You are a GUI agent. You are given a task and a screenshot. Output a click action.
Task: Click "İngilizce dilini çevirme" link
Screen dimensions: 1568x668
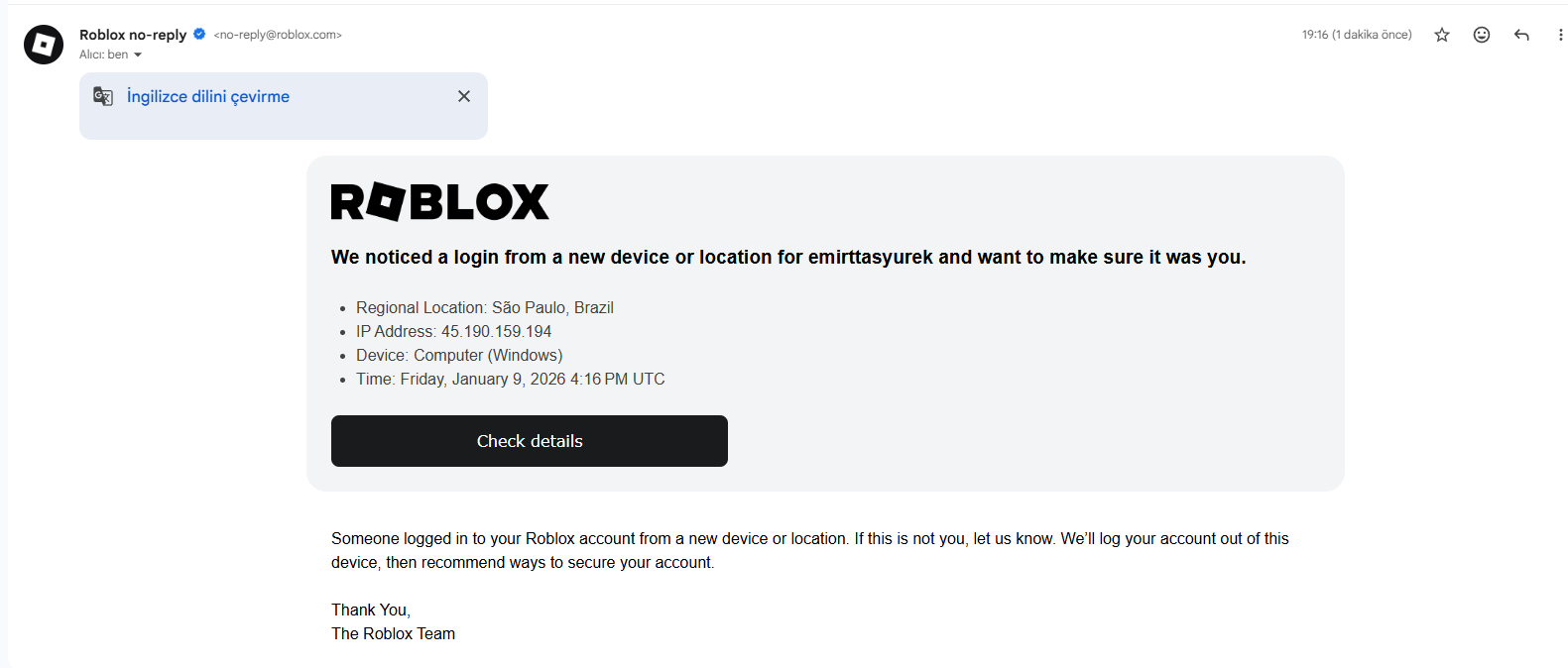coord(208,96)
